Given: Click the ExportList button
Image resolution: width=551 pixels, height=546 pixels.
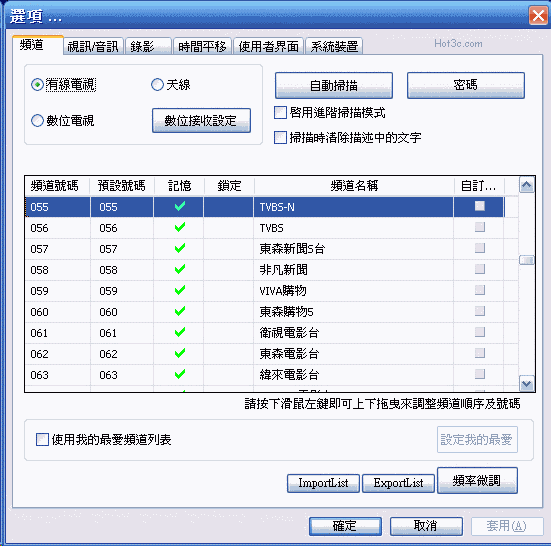Looking at the screenshot, I should pyautogui.click(x=398, y=483).
